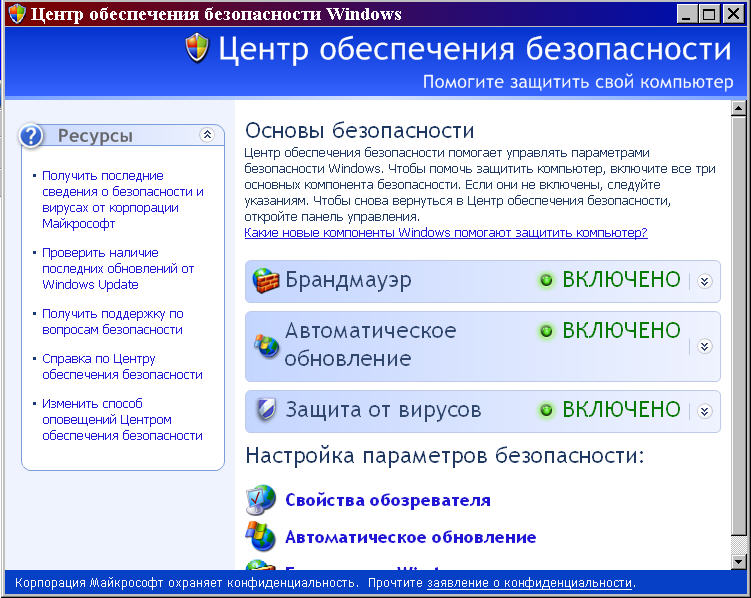
Task: Click Основы безопасности heading
Action: coord(360,130)
